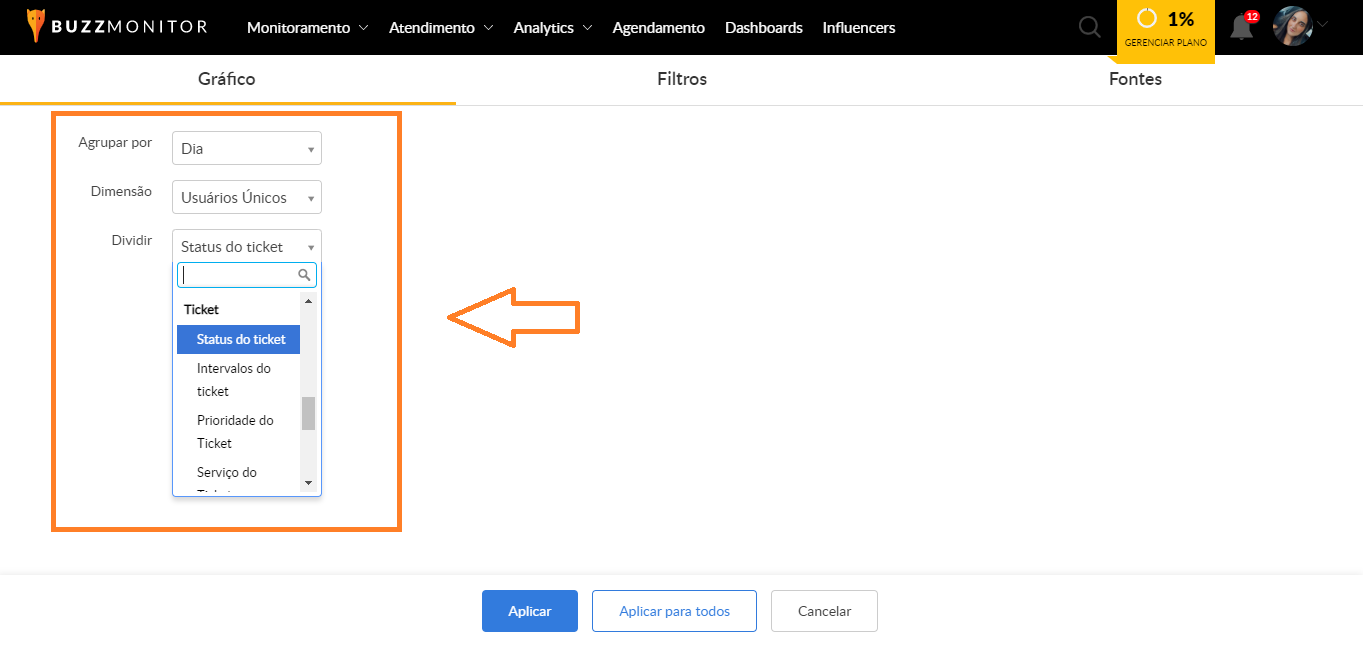Click the Aplicar button
This screenshot has height=647, width=1363.
coord(530,611)
